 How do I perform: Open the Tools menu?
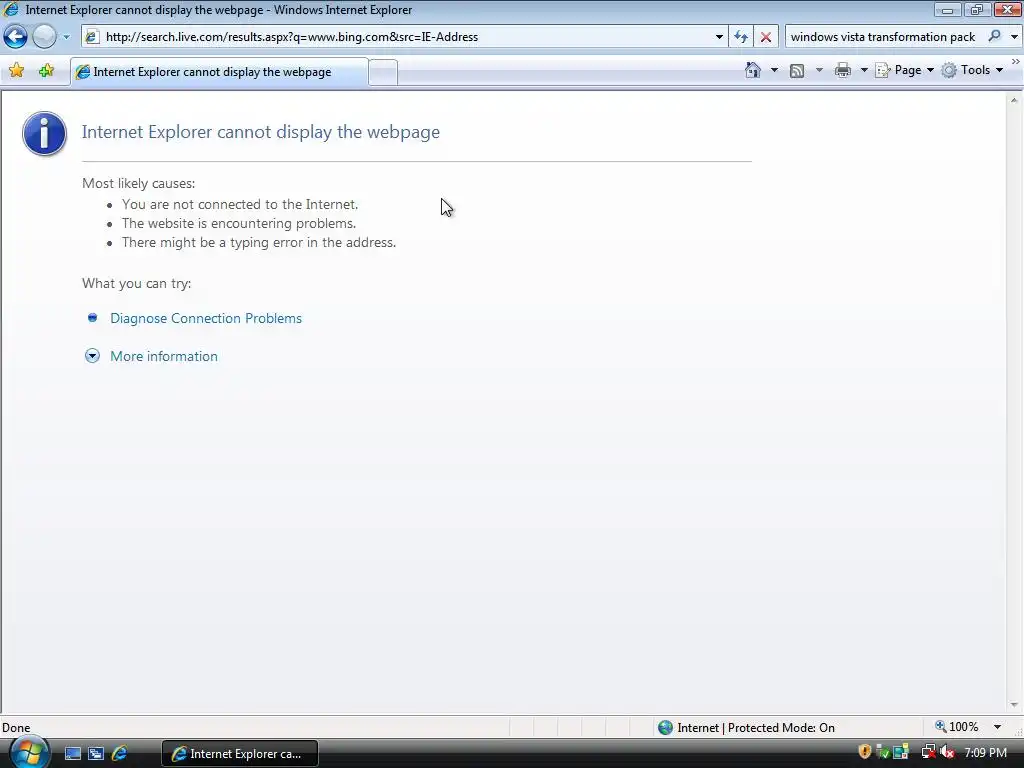pos(972,71)
